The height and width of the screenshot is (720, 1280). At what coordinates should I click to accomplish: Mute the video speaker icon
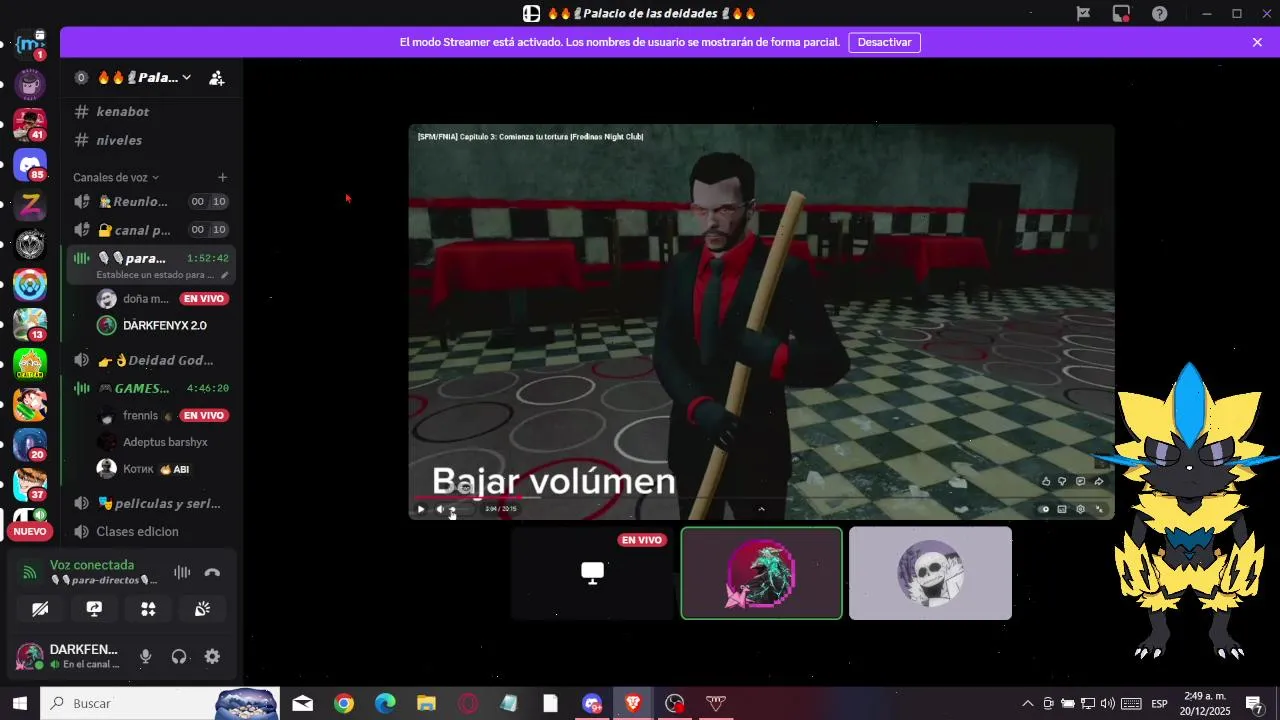(x=440, y=509)
